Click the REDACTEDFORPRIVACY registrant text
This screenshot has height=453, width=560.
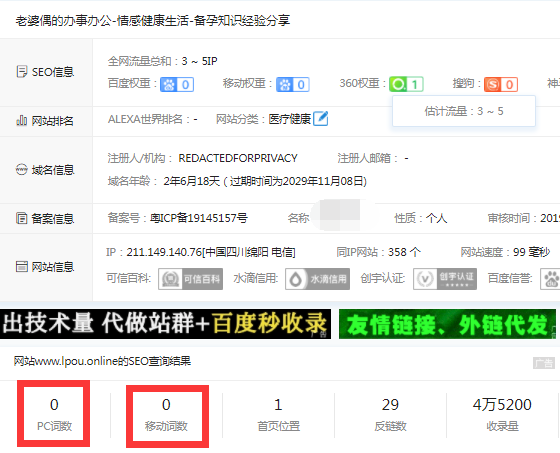click(238, 158)
